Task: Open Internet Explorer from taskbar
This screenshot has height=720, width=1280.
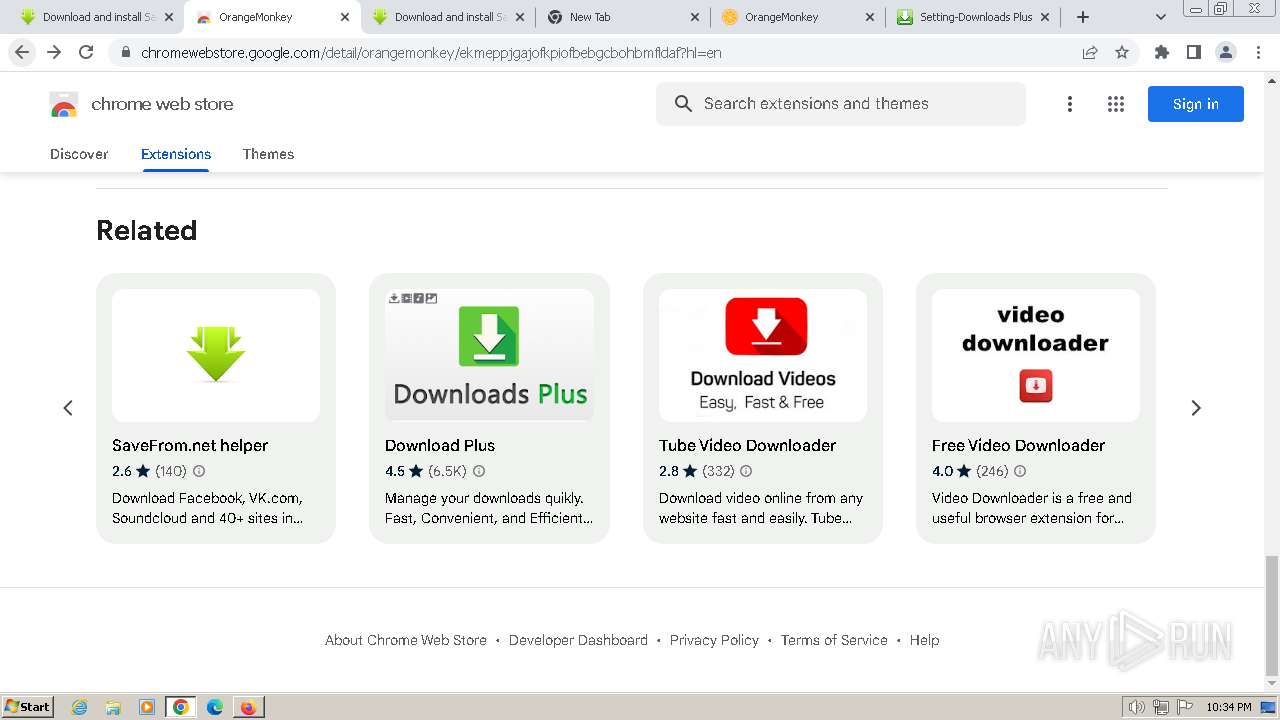Action: pyautogui.click(x=79, y=707)
